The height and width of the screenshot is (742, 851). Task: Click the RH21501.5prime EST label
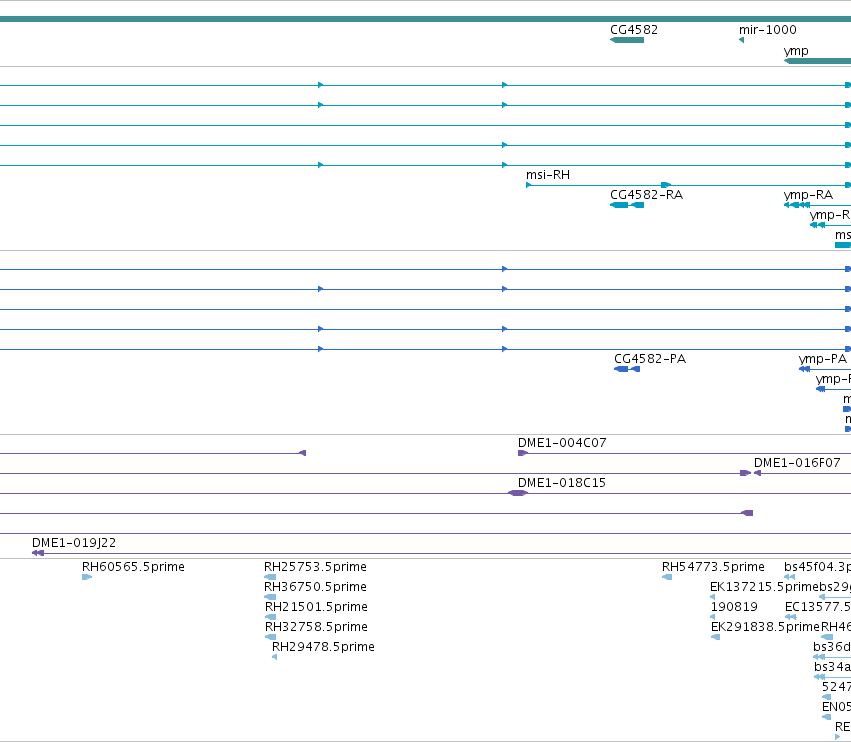[316, 607]
